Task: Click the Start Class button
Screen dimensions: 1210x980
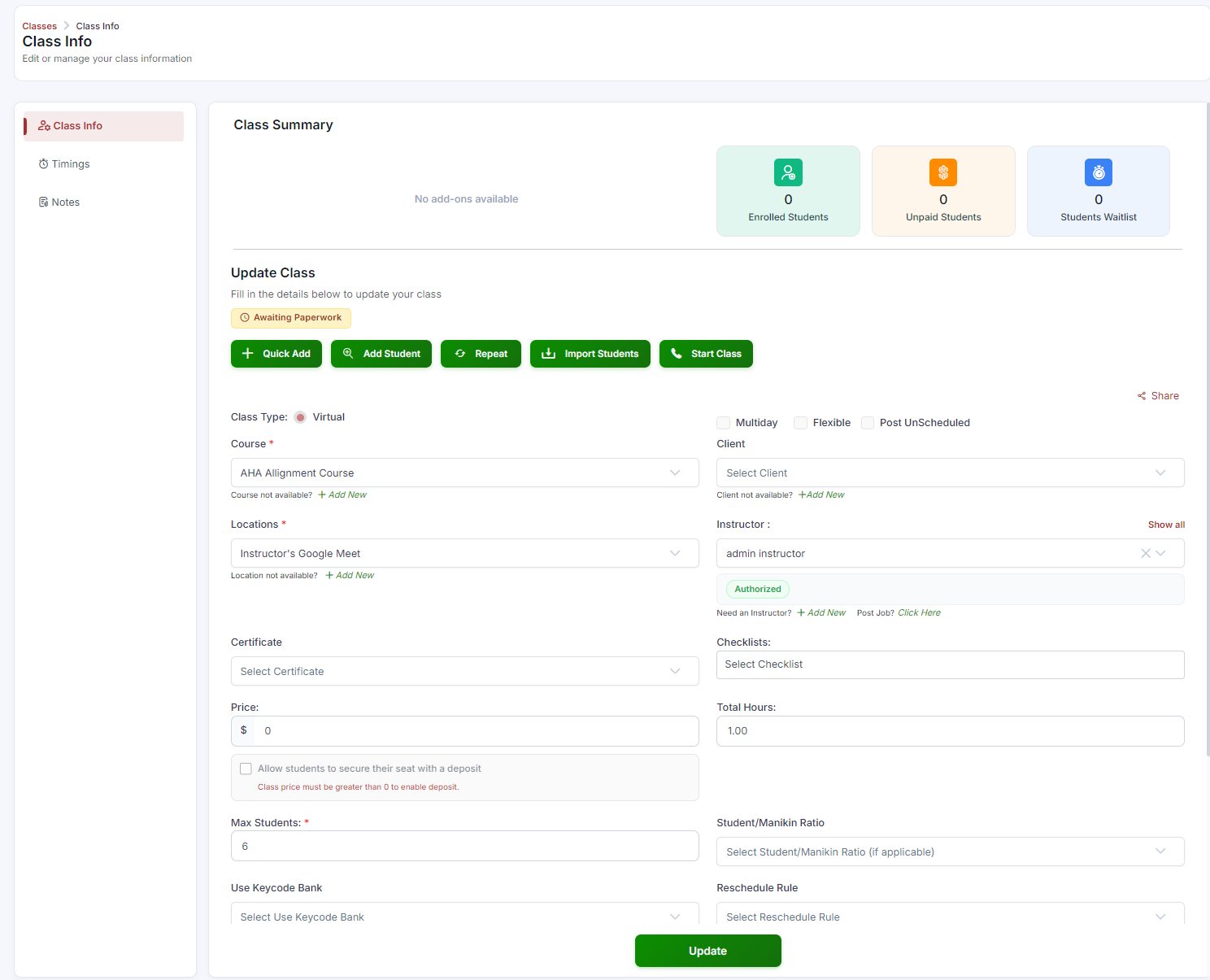Action: tap(706, 354)
